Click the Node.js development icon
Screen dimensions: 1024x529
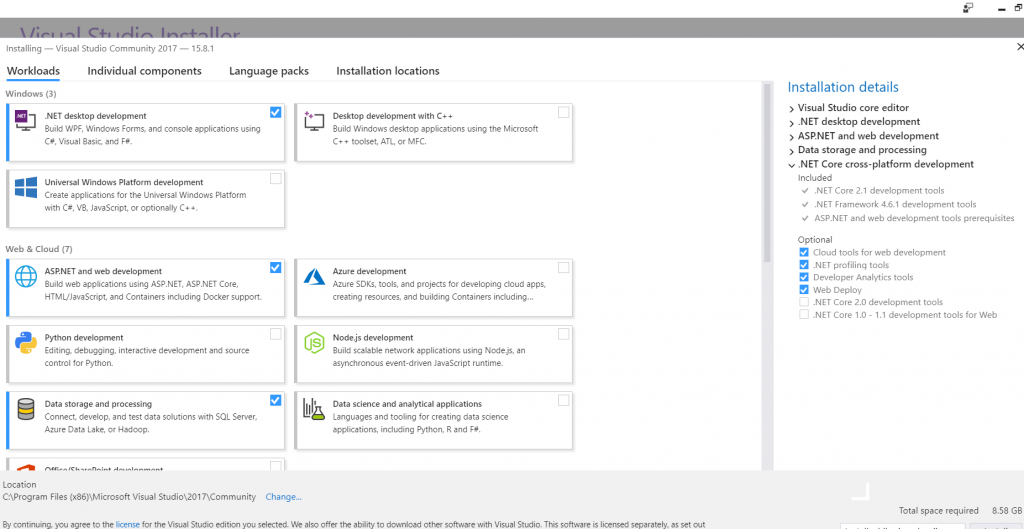pyautogui.click(x=314, y=343)
